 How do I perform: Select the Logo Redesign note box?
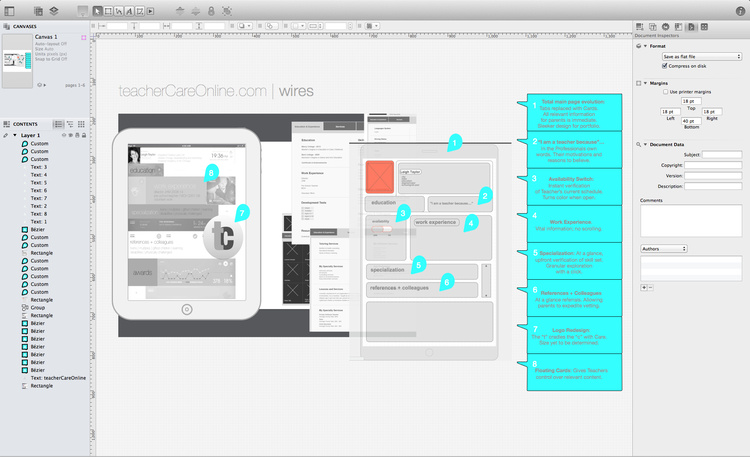574,334
